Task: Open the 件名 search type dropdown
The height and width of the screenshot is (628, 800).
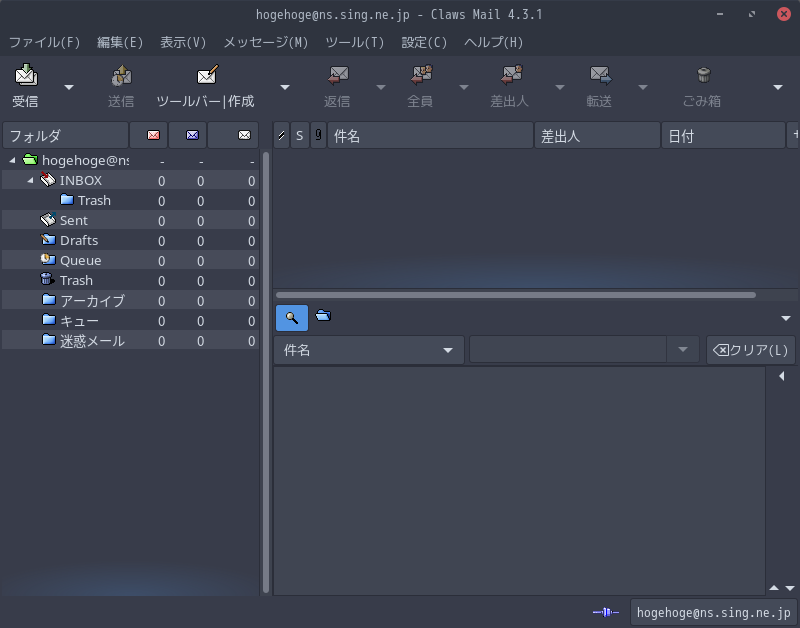Action: (368, 350)
